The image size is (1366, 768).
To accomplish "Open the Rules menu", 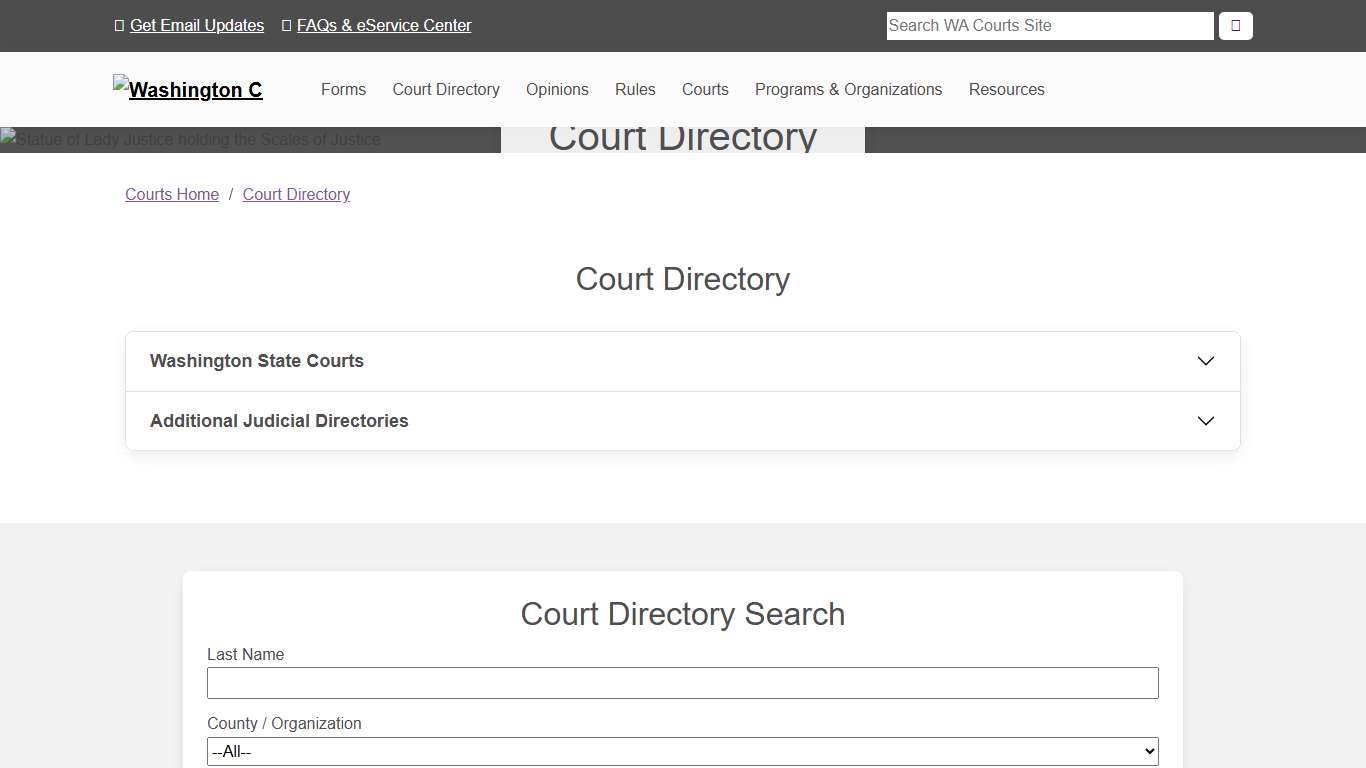I will click(x=635, y=89).
